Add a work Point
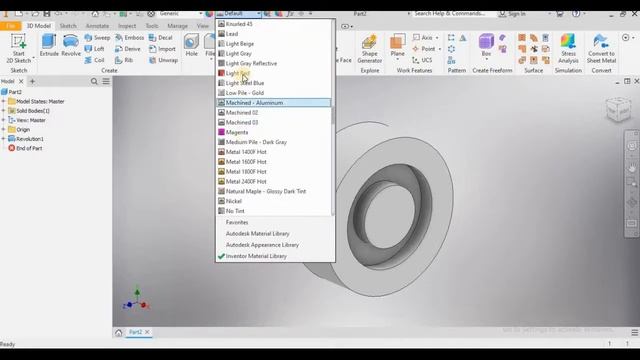640x360 pixels. (x=424, y=49)
